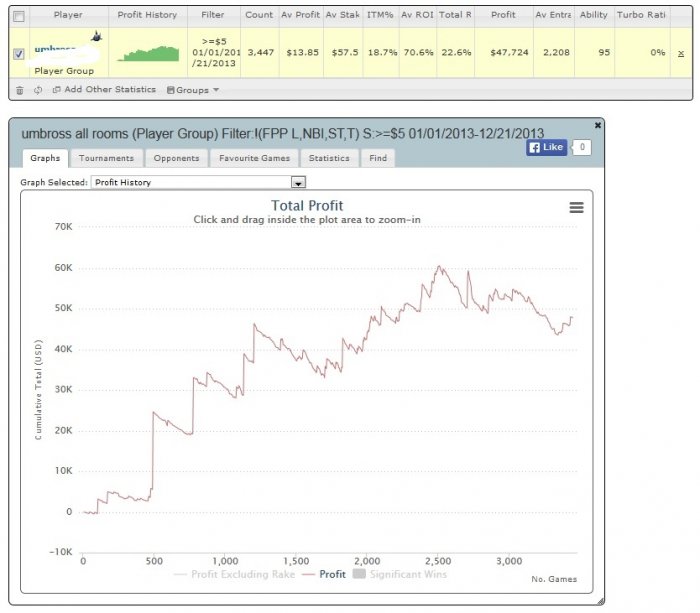Viewport: 700px width, 613px height.
Task: Switch to the Tournaments tab
Action: click(x=106, y=158)
